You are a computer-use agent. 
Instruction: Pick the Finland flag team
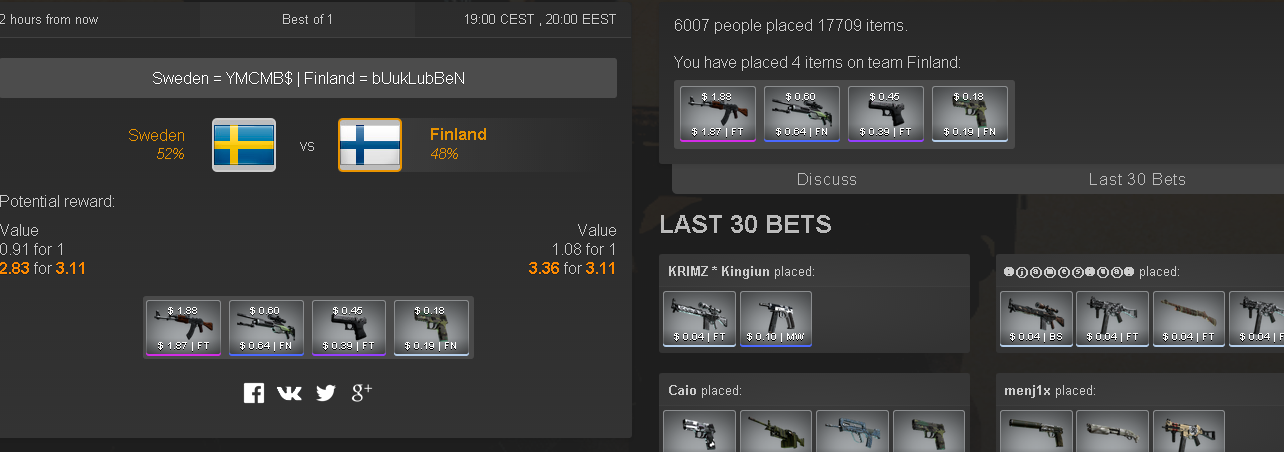pyautogui.click(x=370, y=145)
